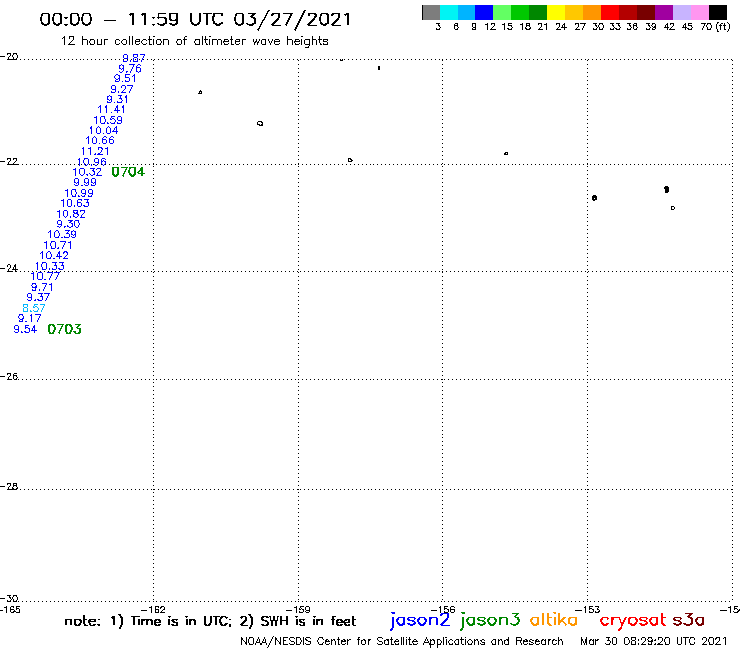
Task: Click the -26 latitude axis label
Action: pos(9,376)
